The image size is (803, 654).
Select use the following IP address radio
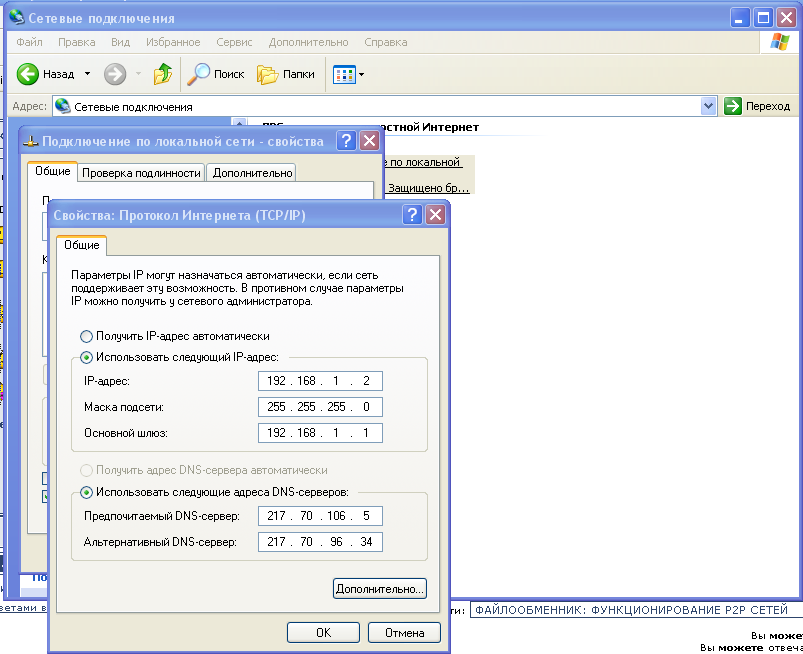pyautogui.click(x=87, y=357)
